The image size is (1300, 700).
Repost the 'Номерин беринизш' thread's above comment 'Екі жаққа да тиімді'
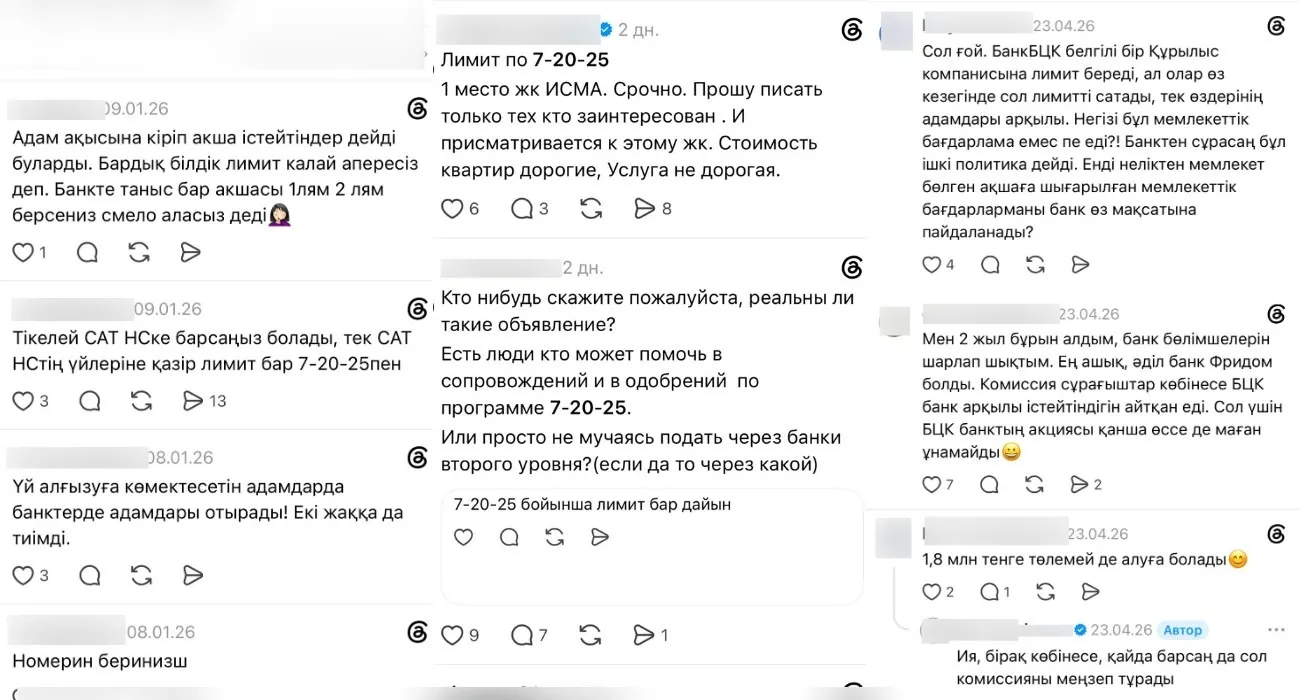[140, 575]
